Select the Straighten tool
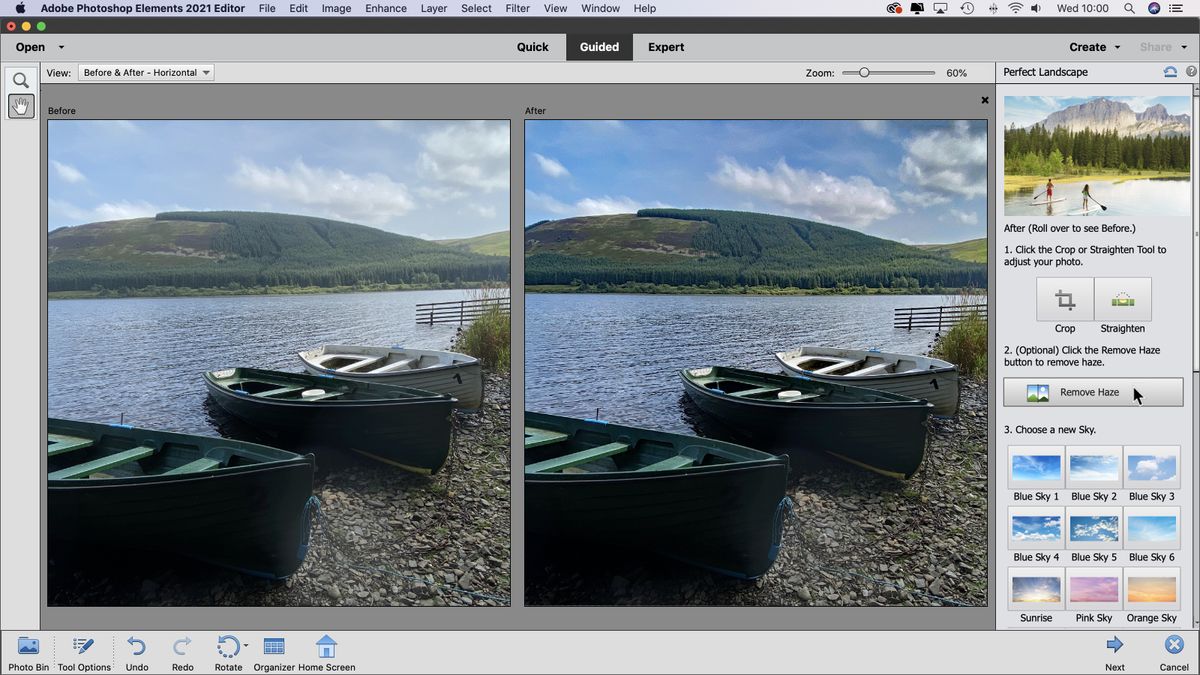The image size is (1200, 675). (x=1122, y=300)
